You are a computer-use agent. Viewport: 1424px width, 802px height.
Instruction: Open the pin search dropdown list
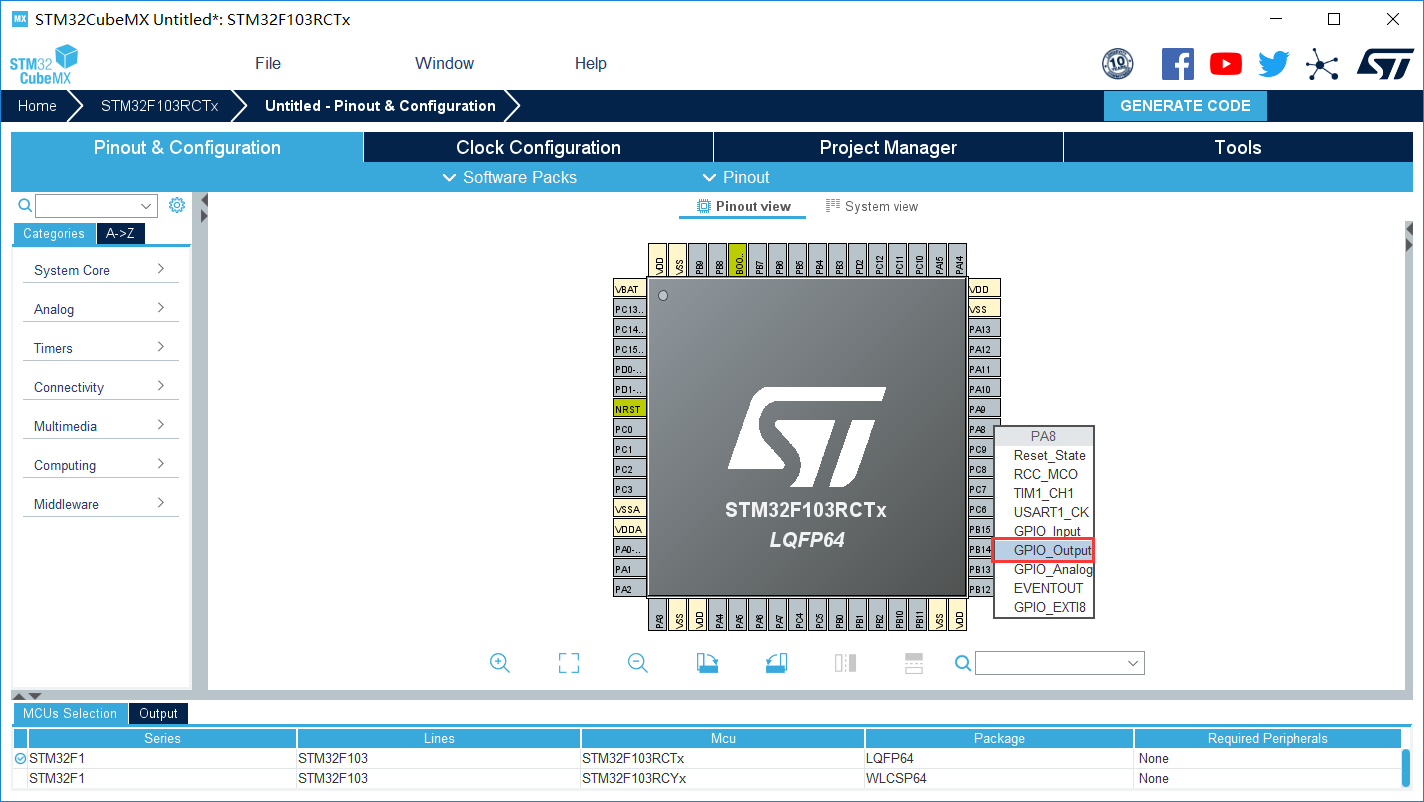[1131, 662]
